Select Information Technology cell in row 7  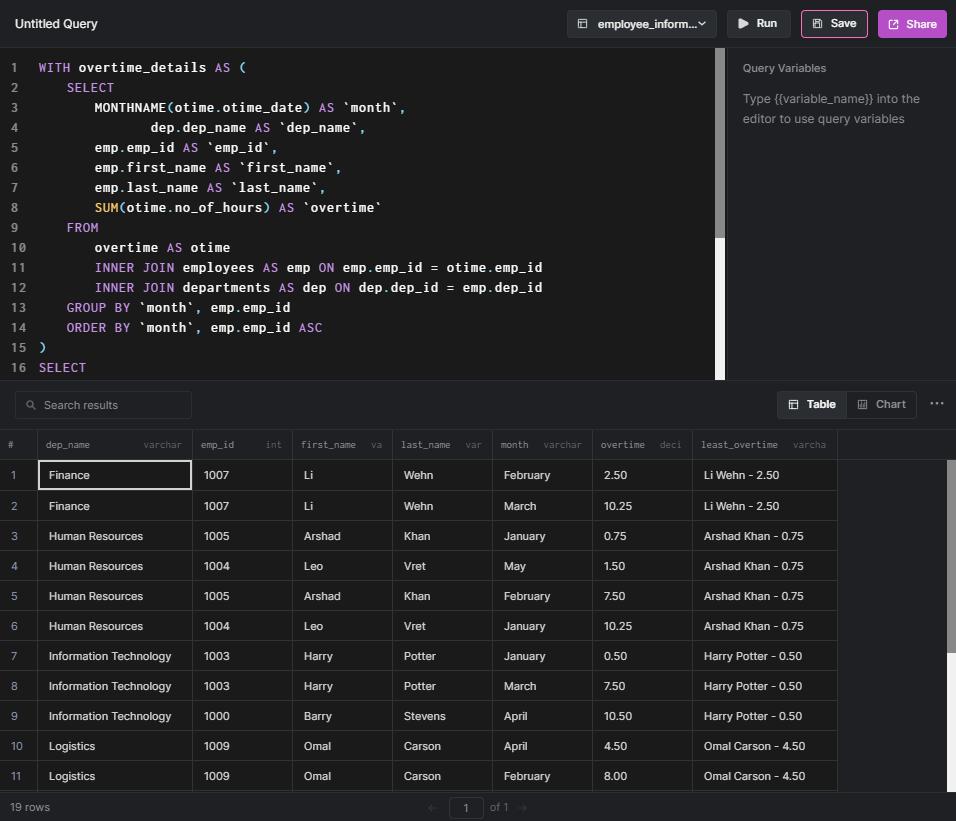115,656
